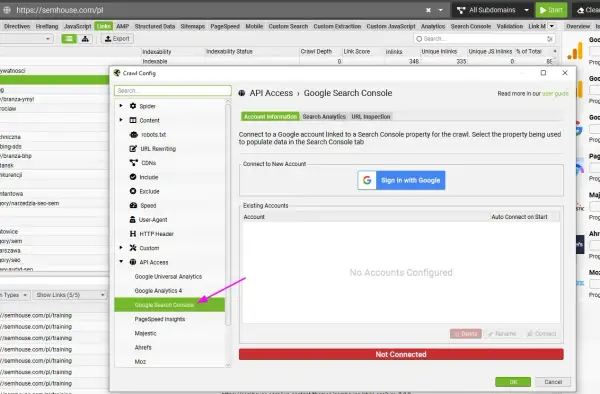Click the URL Rewriting pencil icon
Viewport: 600px width, 394px height.
point(133,148)
